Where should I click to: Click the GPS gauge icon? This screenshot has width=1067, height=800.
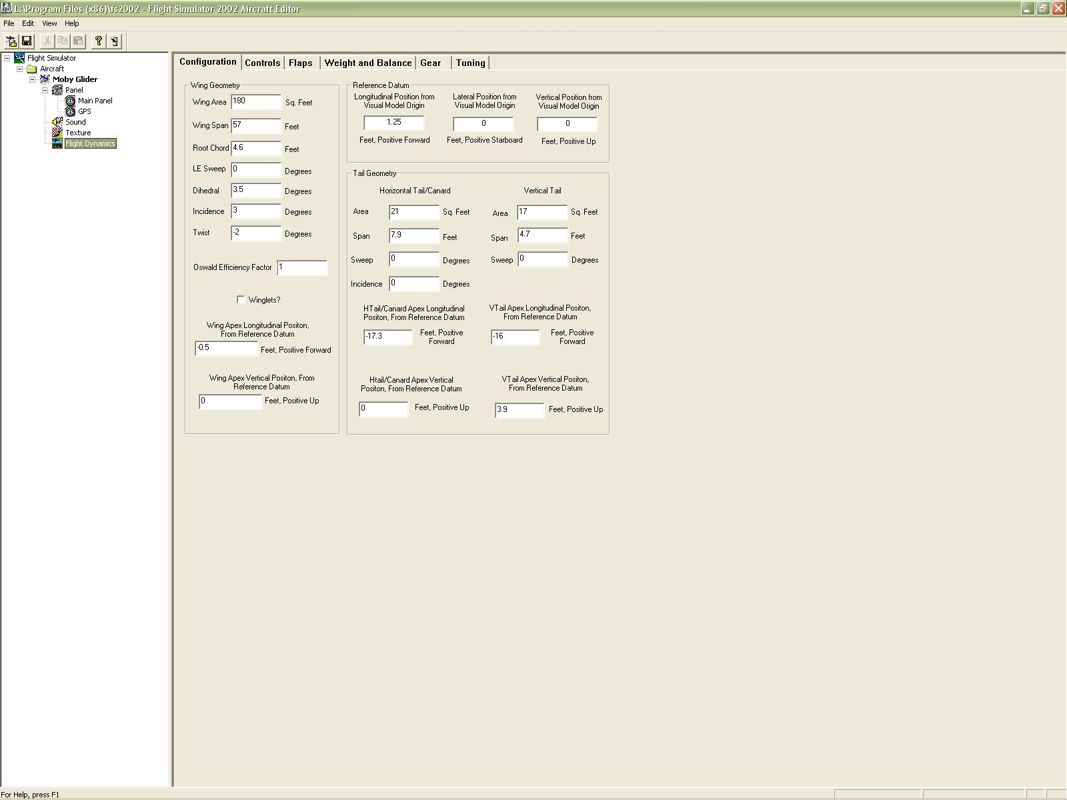point(70,111)
